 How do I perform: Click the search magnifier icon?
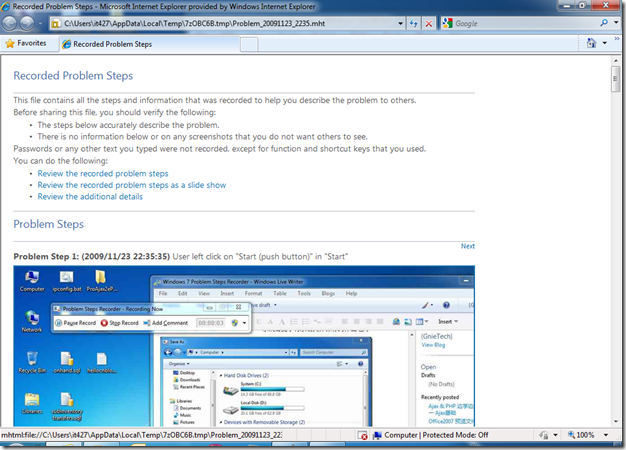(604, 23)
